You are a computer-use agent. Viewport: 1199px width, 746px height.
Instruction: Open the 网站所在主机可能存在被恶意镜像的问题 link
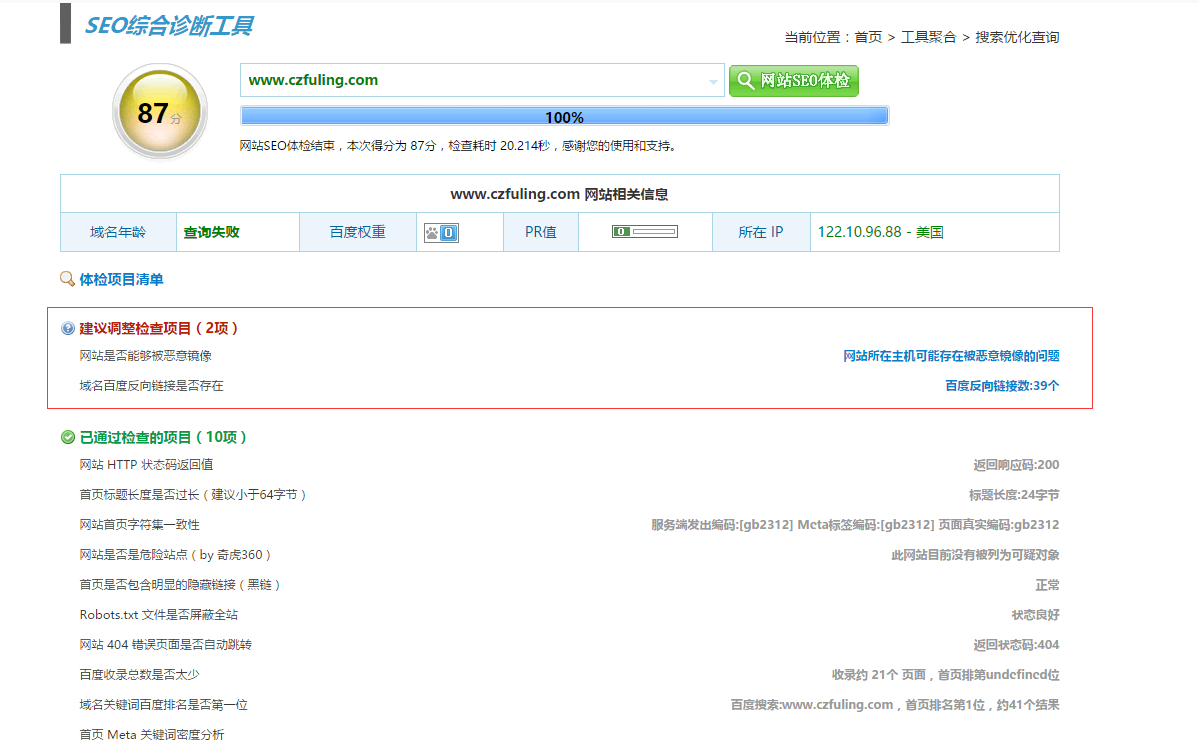pos(951,356)
